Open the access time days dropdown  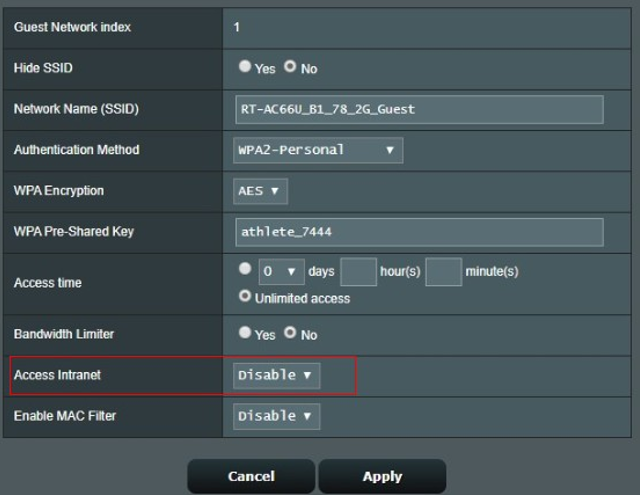click(x=281, y=271)
